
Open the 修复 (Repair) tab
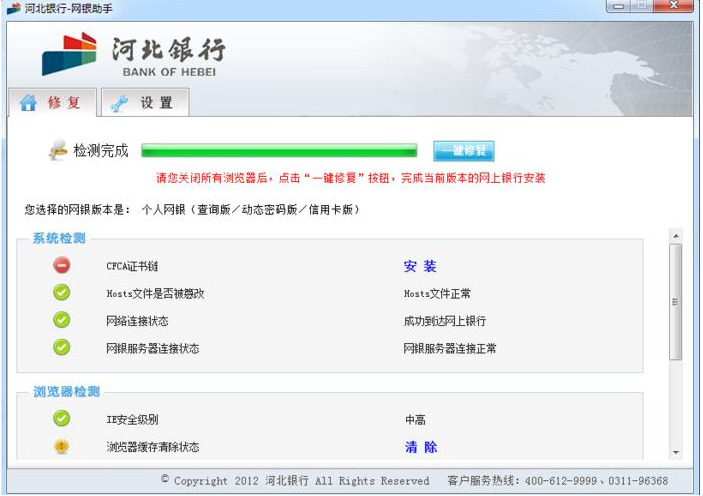pos(52,102)
